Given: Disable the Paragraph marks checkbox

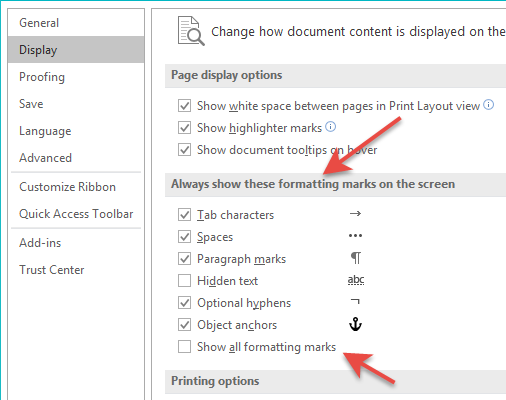Looking at the screenshot, I should point(184,259).
